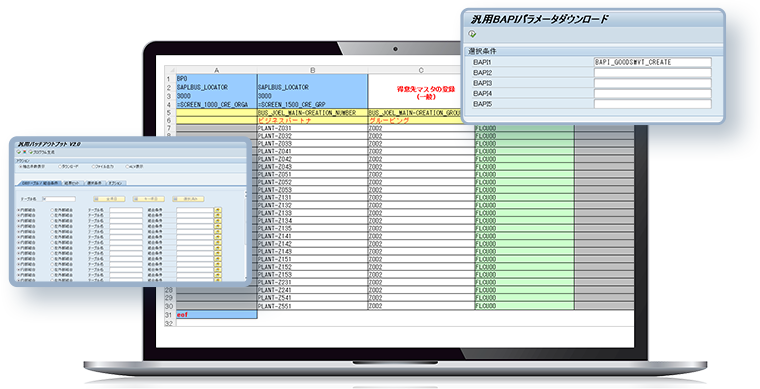
Task: Click テーブル名 input in first join row
Action: click(126, 210)
